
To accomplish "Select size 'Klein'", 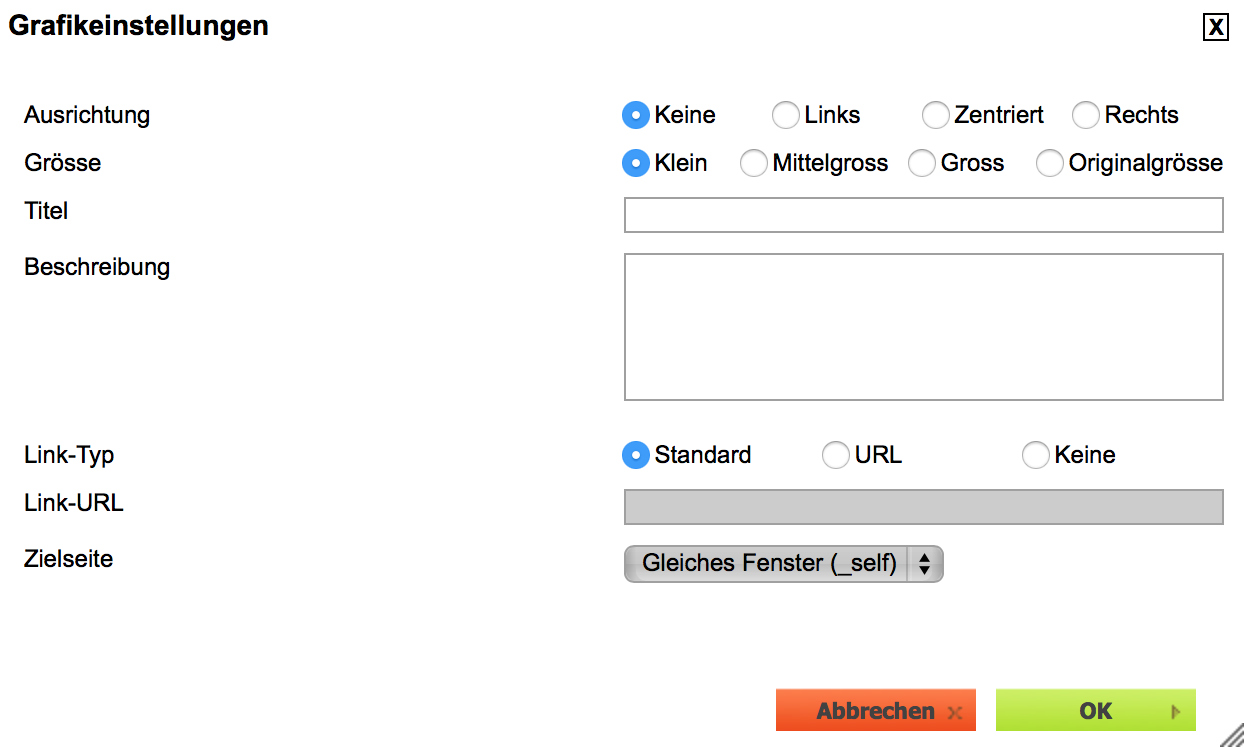I will [636, 163].
